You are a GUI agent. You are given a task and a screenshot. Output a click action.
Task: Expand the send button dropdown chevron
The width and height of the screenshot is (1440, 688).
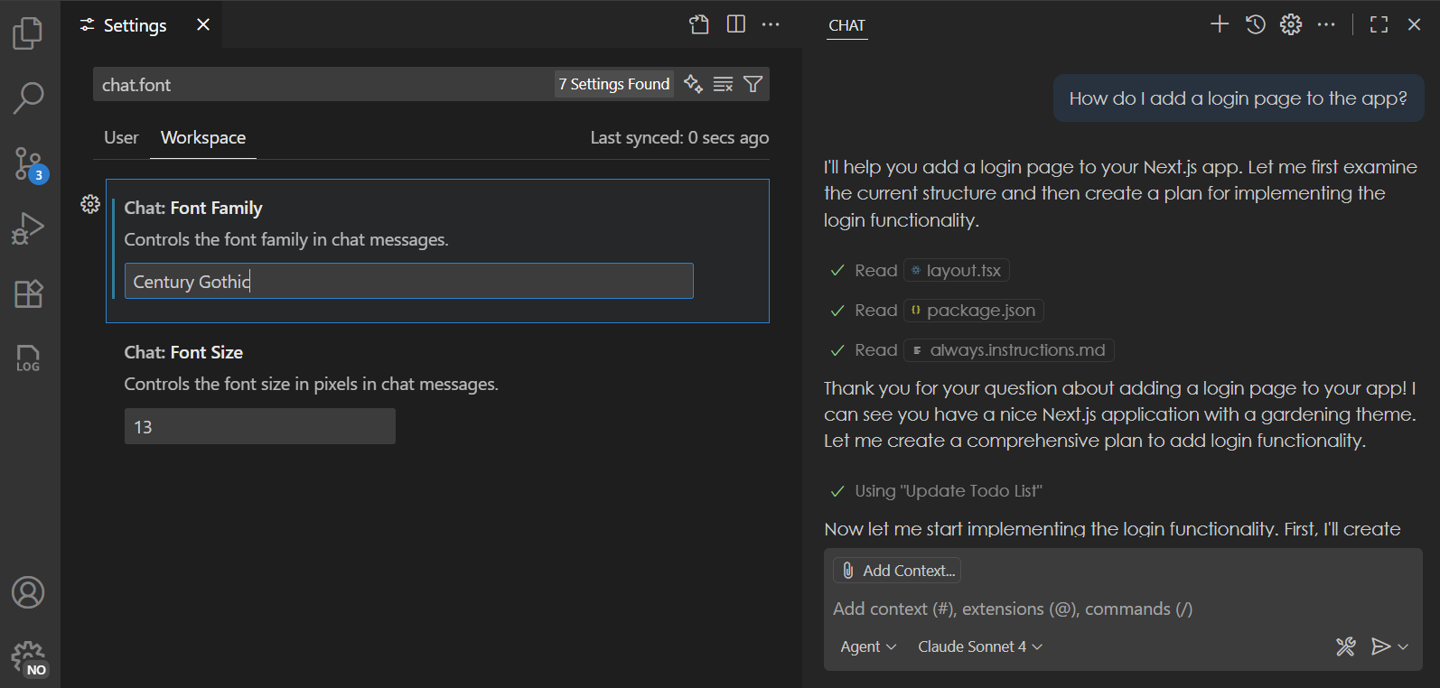[1400, 646]
